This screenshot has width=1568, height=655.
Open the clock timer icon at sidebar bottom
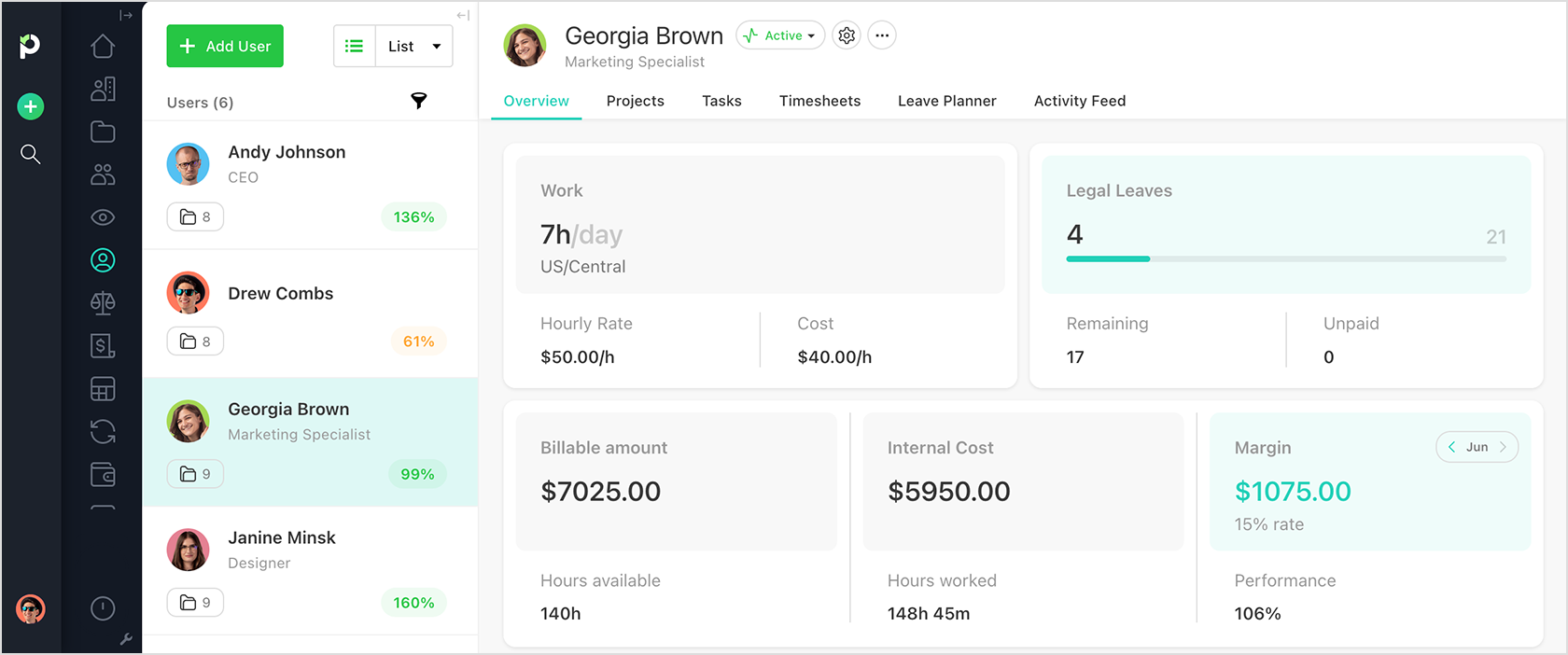(x=103, y=608)
